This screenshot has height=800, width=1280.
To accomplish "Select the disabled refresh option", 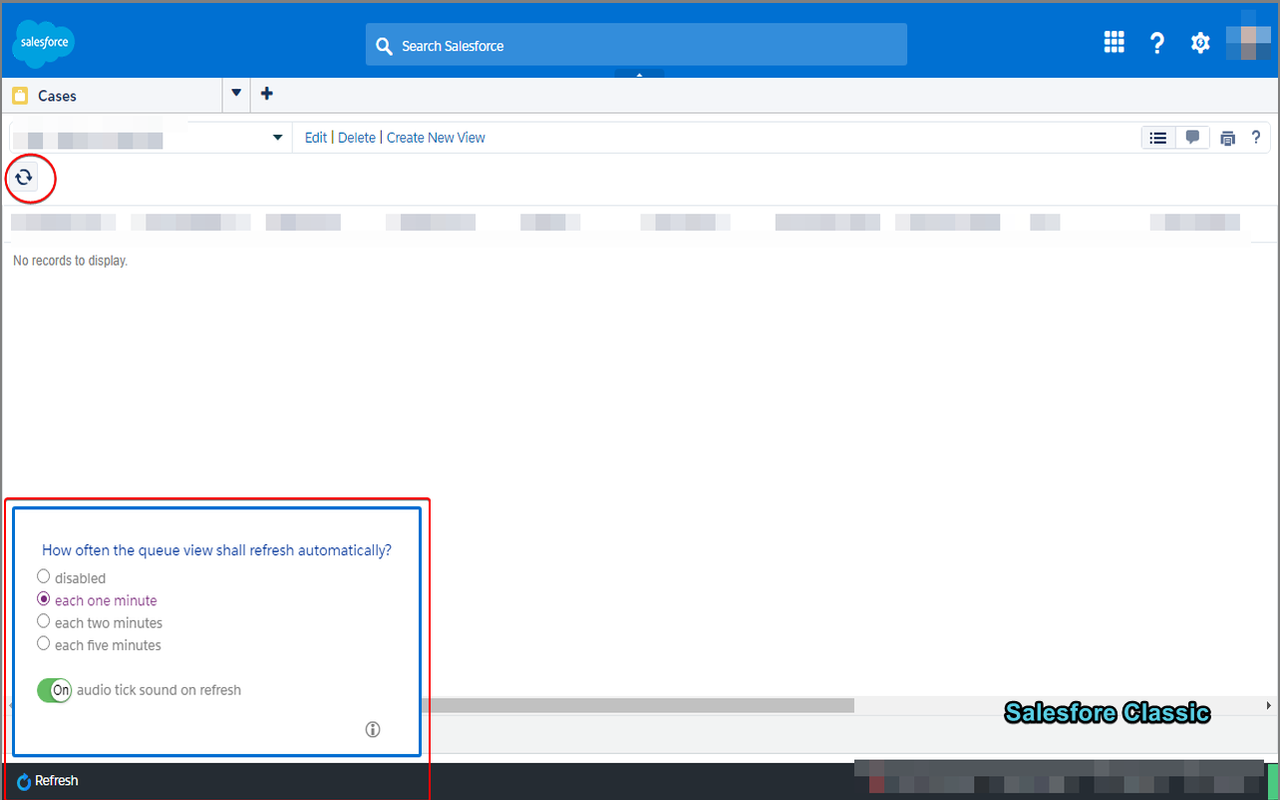I will tap(43, 577).
